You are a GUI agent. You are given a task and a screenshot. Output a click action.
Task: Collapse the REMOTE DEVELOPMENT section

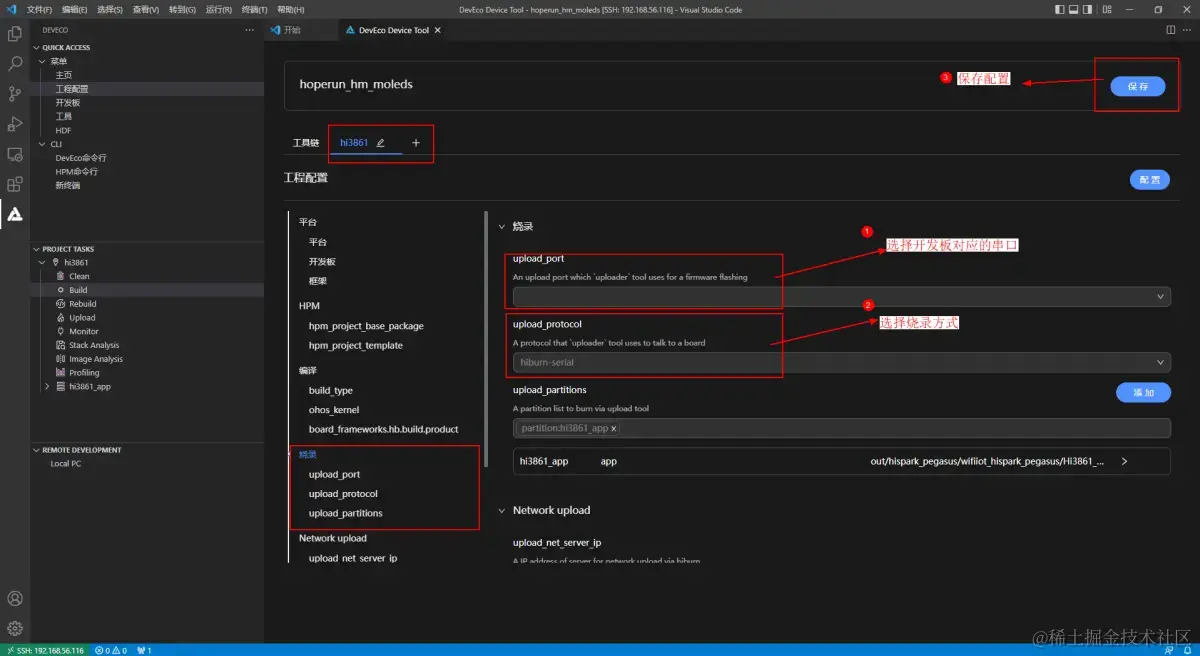(36, 450)
